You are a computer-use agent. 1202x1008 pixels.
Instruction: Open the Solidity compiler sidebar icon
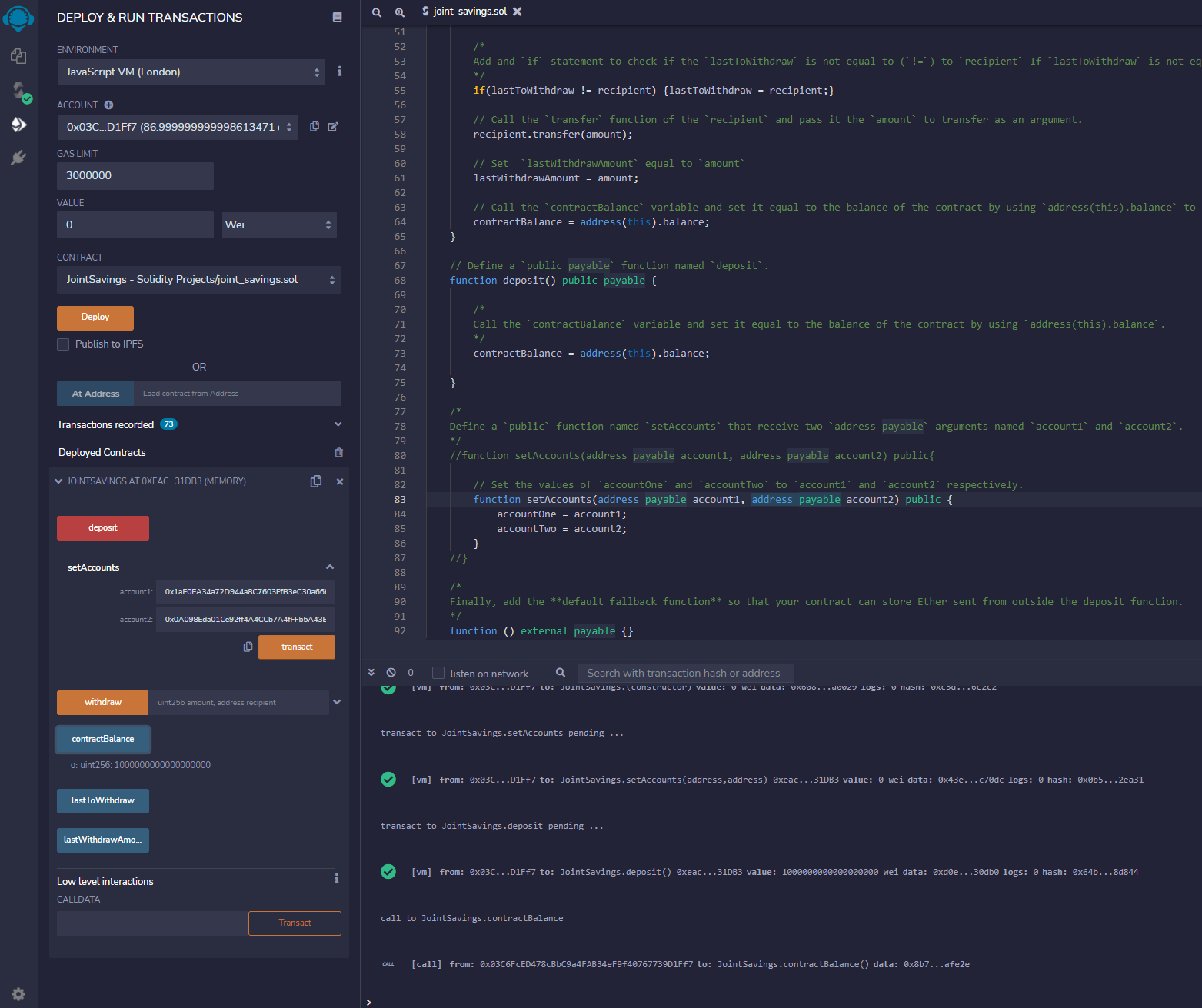(x=18, y=92)
